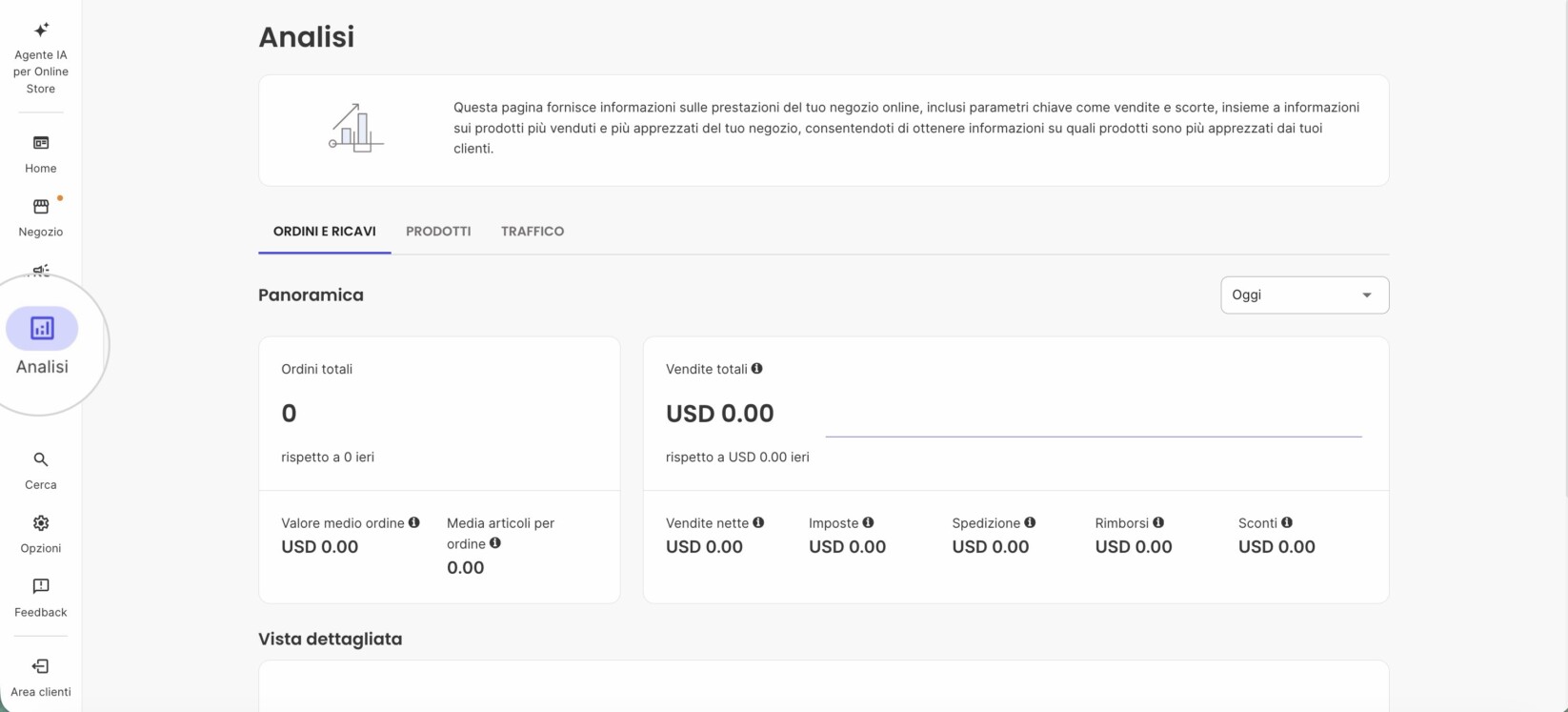This screenshot has height=712, width=1568.
Task: Open Negozio section in sidebar
Action: point(41,217)
